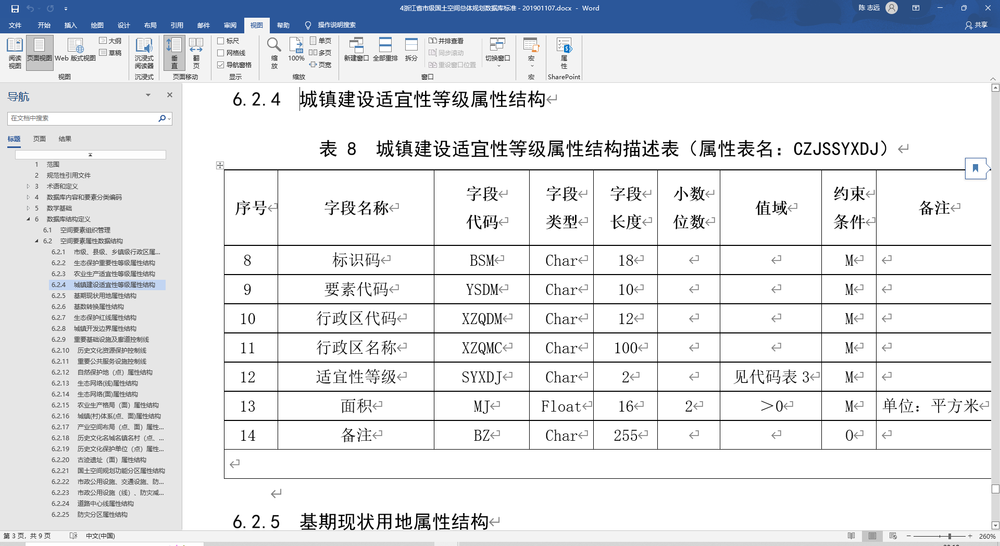The height and width of the screenshot is (546, 1000).
Task: Collapse the ribbon with the chevron
Action: pyautogui.click(x=993, y=78)
